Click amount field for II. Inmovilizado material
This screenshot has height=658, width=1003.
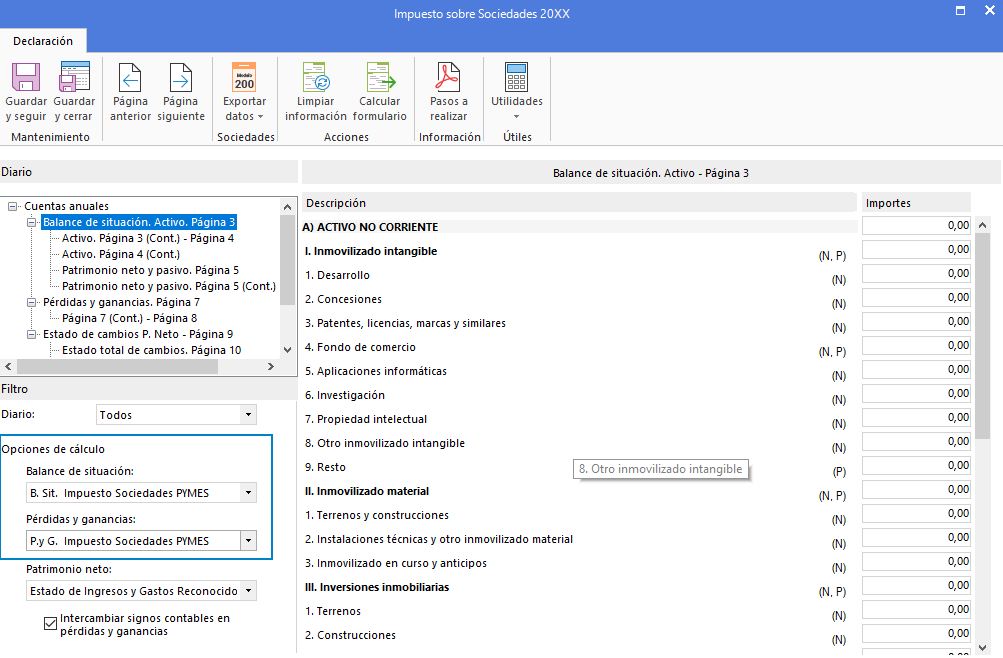click(x=916, y=489)
